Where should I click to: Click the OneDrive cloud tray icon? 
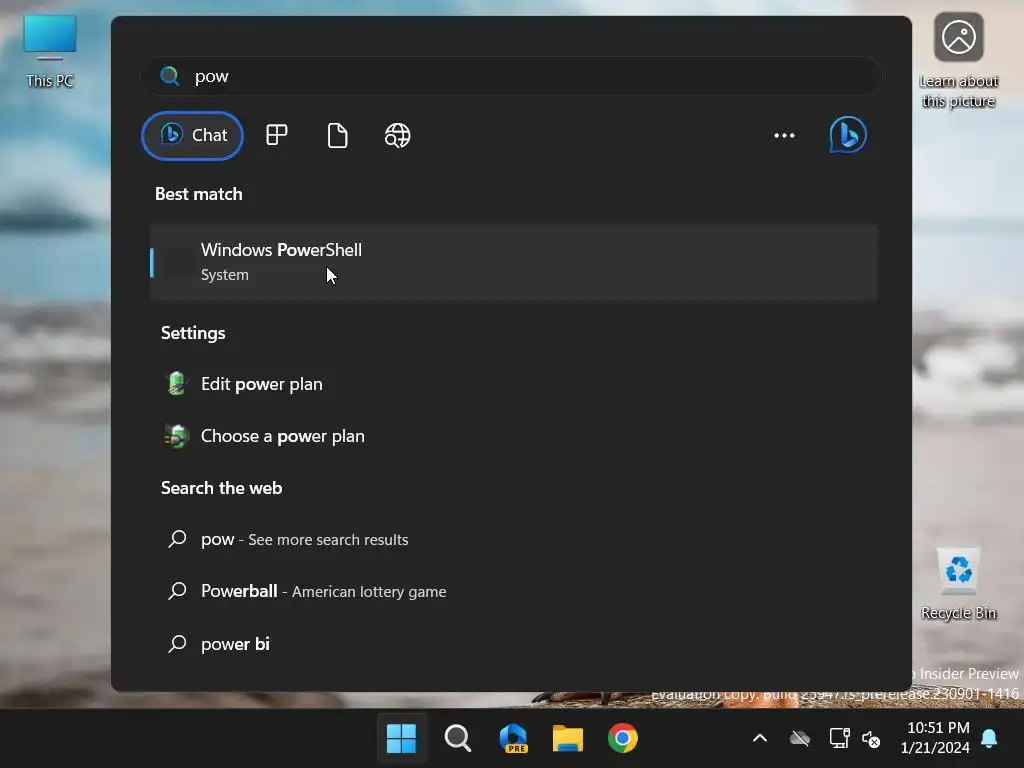pos(799,739)
